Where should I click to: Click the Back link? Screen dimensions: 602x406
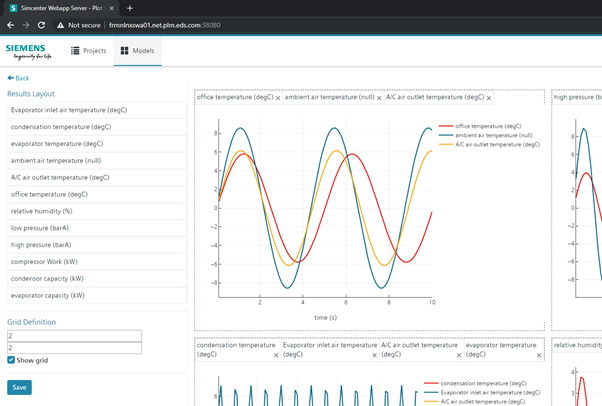[18, 78]
